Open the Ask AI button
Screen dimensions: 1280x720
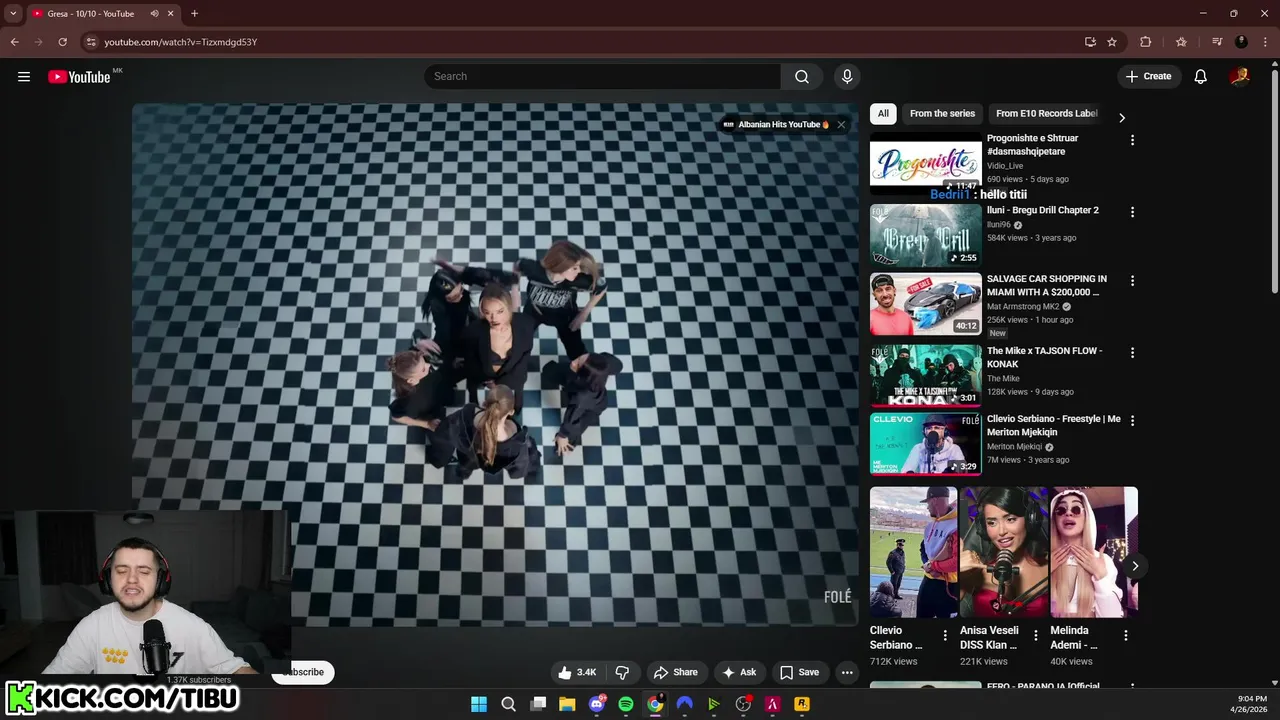[739, 672]
